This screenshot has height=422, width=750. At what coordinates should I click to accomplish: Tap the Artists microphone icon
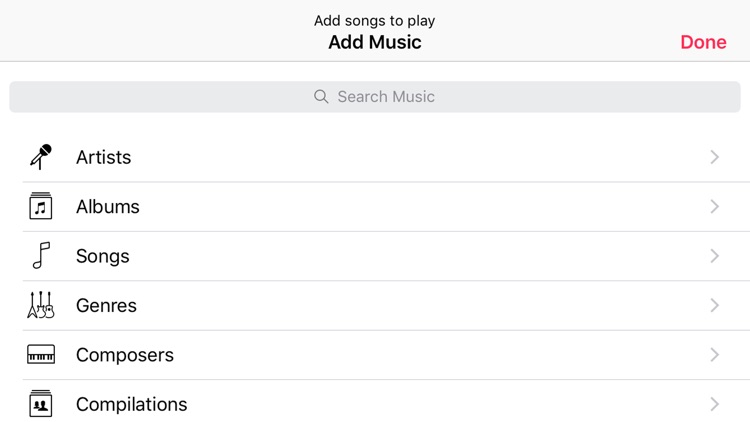[x=41, y=157]
